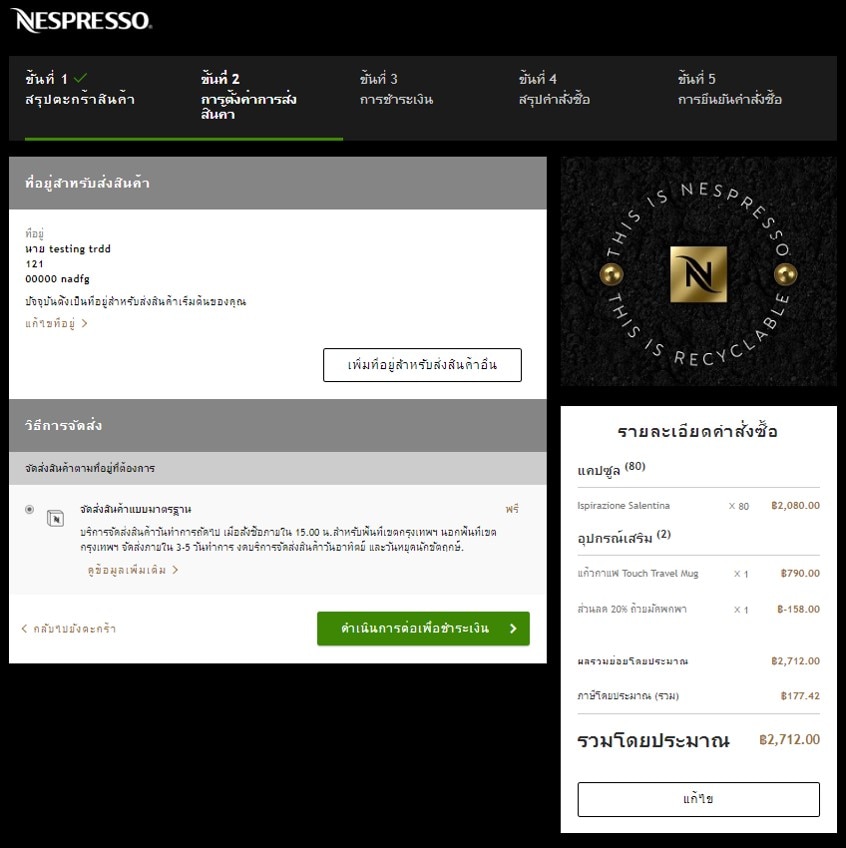Select step 4 สรุปคำสั่งซื้อ tab

click(x=553, y=90)
